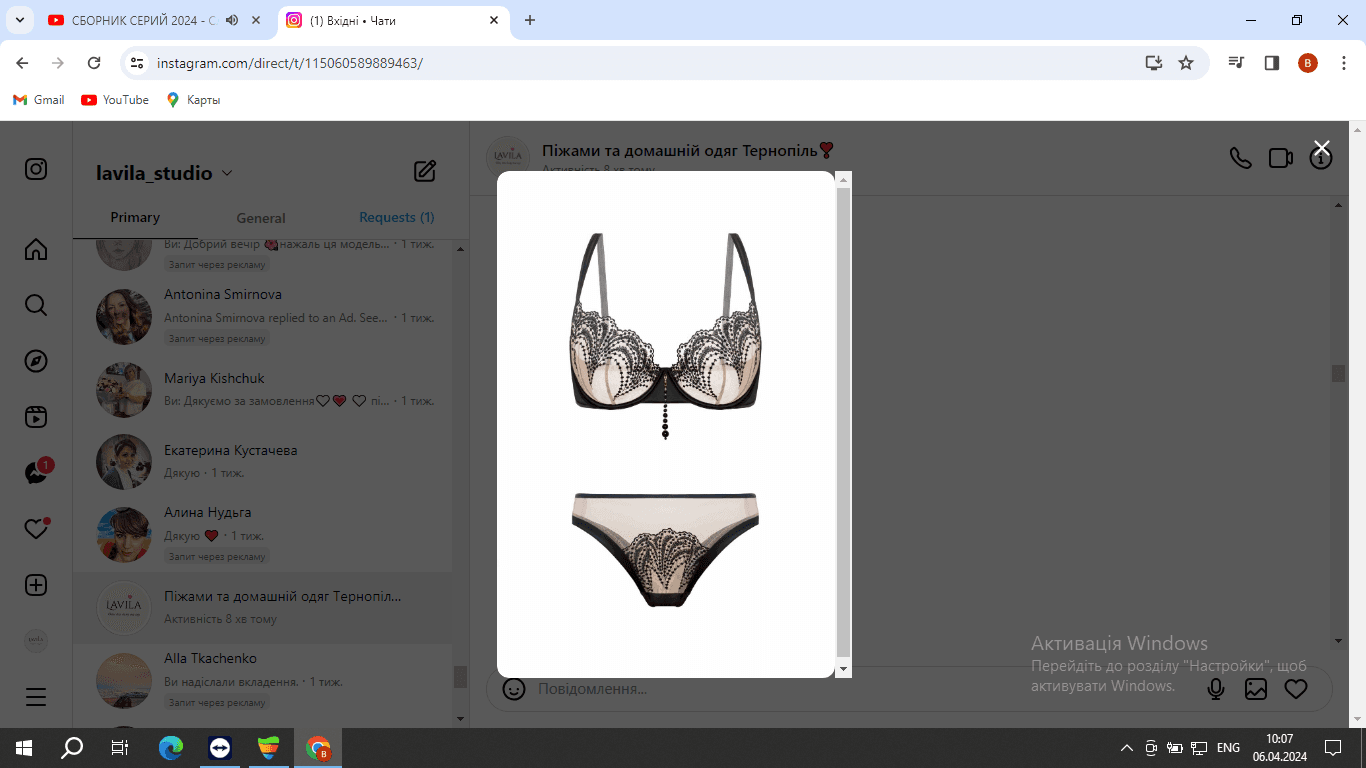Open Instagram Search panel

36,305
